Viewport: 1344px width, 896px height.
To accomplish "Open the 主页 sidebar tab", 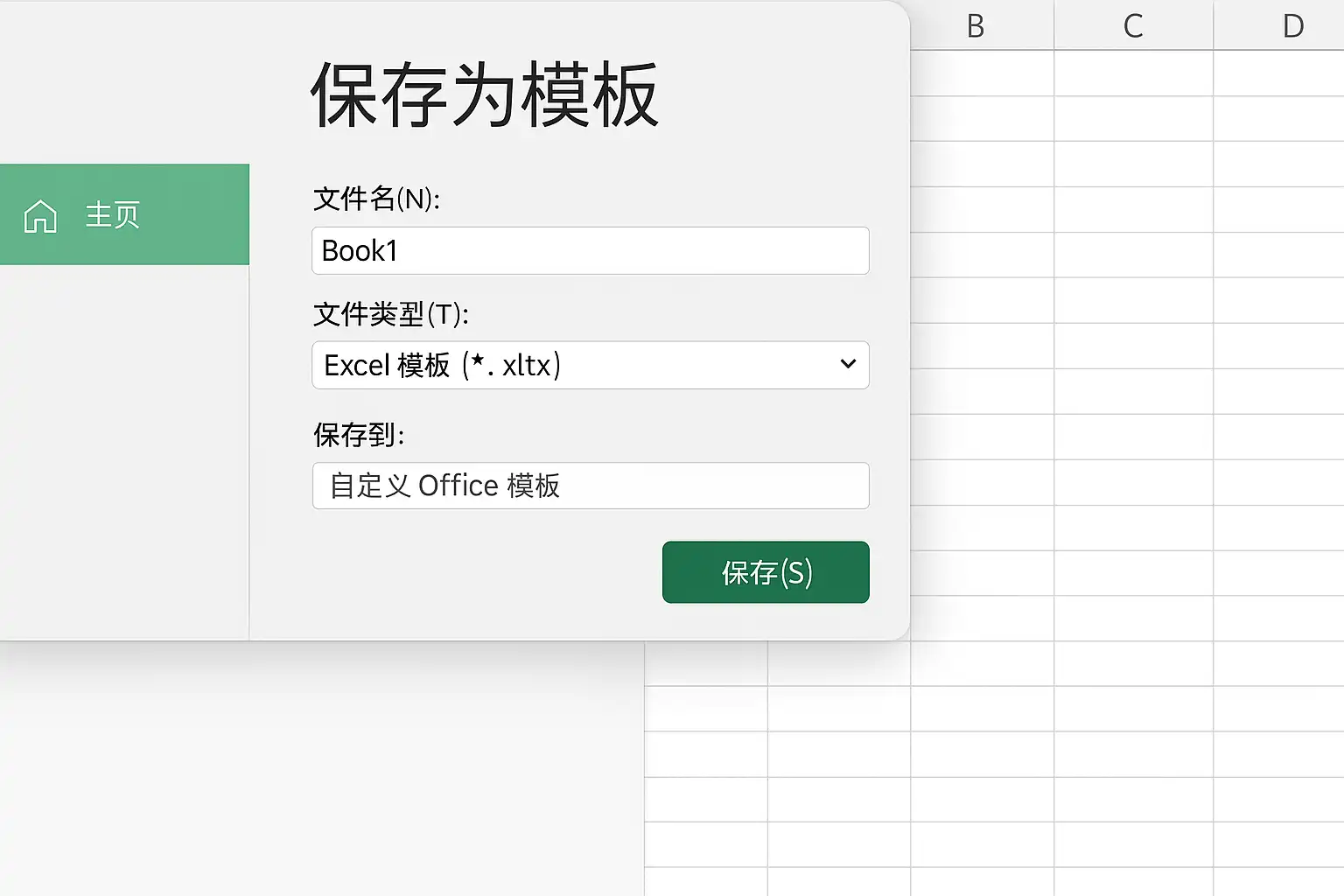I will 124,214.
